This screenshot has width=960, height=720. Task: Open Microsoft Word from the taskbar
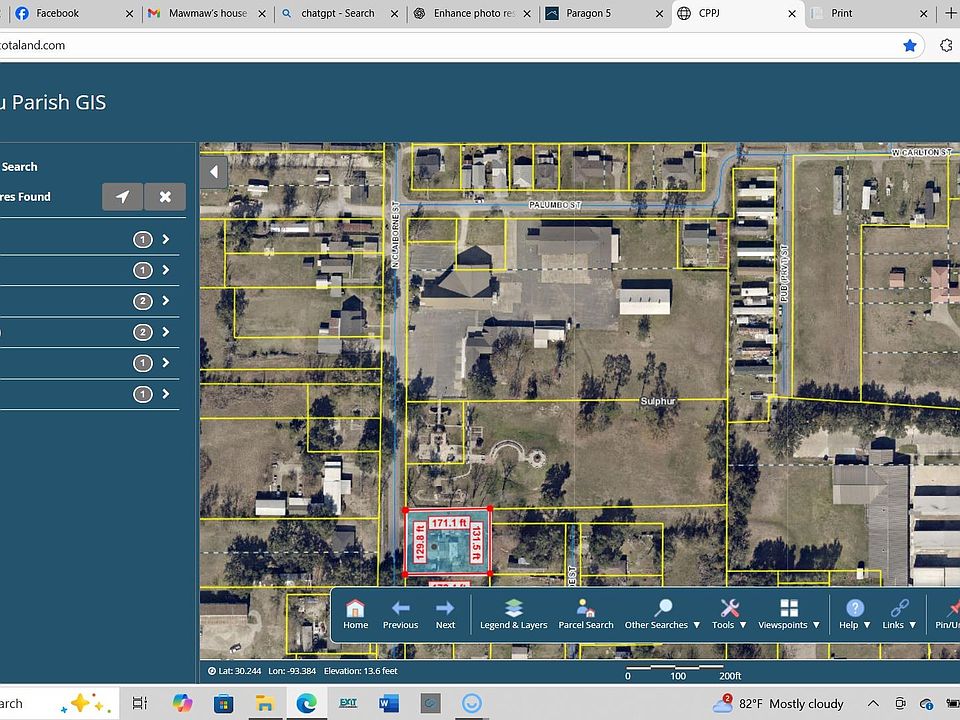pyautogui.click(x=389, y=703)
